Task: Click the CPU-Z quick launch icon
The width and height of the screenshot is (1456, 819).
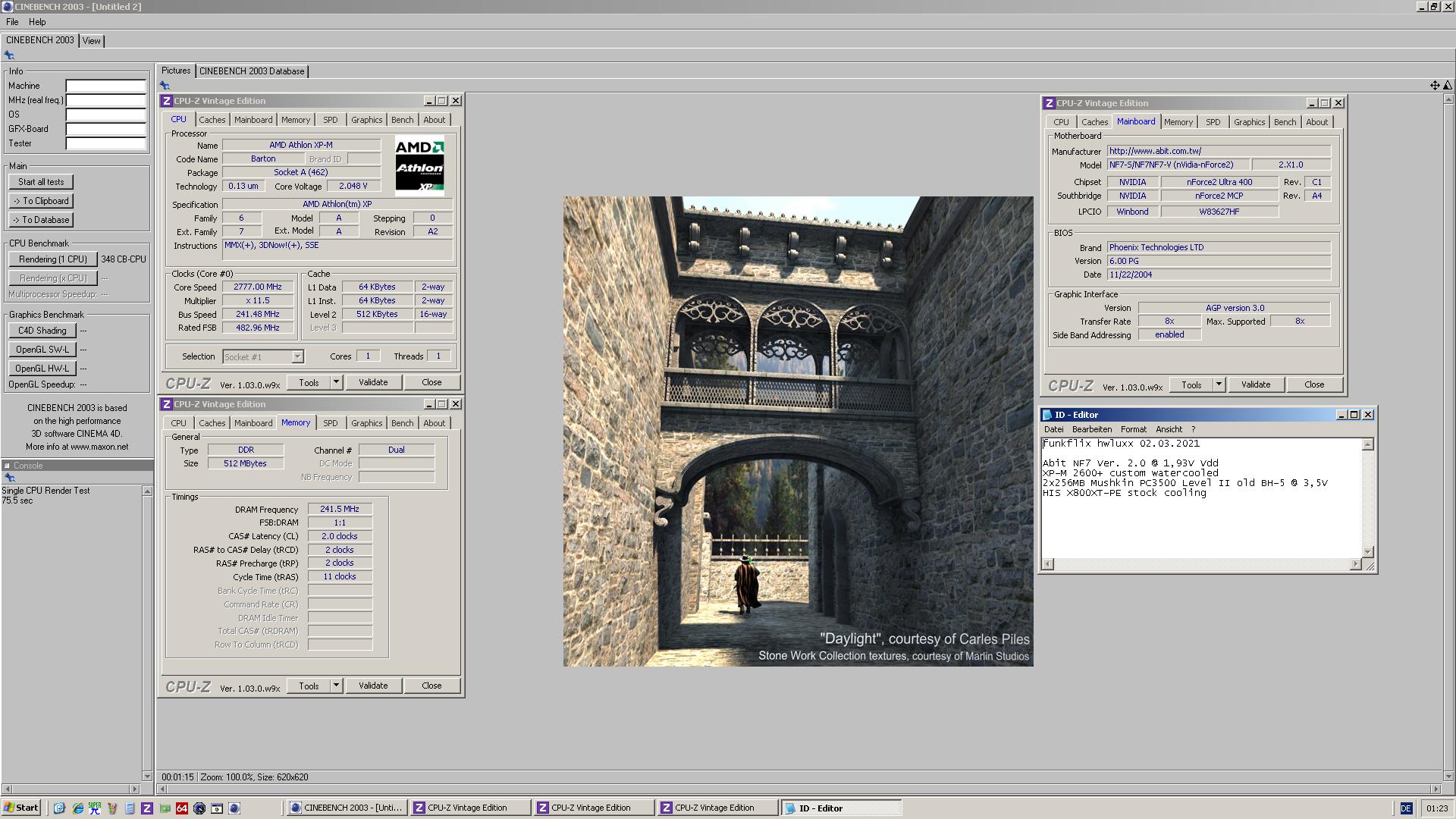Action: pos(147,808)
